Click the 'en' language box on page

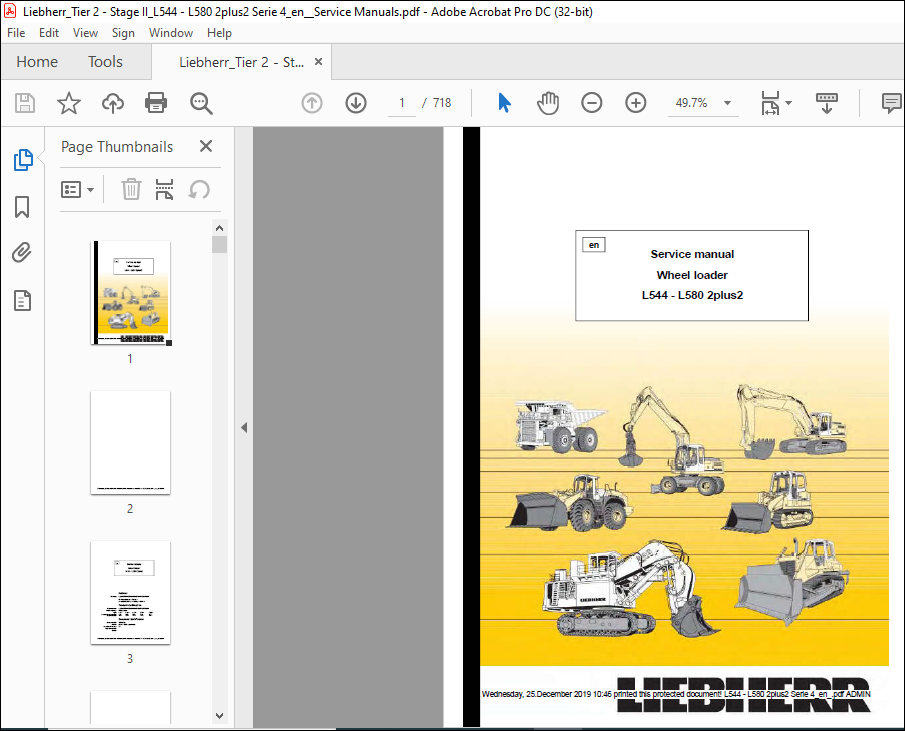pyautogui.click(x=594, y=245)
